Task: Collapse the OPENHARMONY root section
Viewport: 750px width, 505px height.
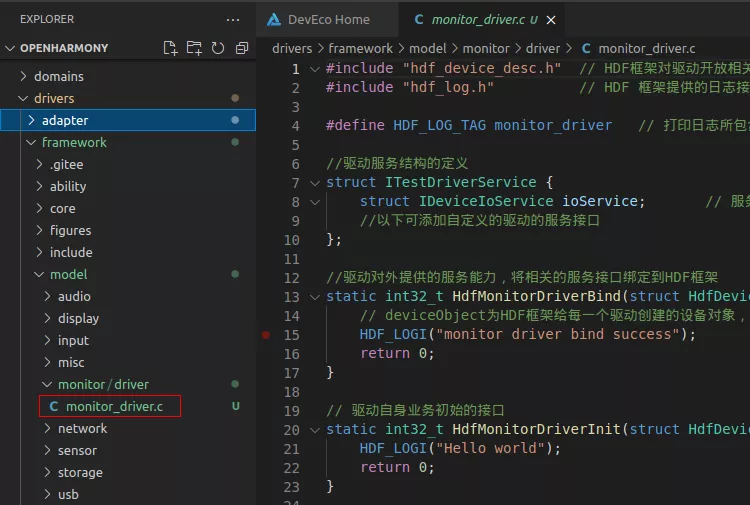Action: click(10, 48)
